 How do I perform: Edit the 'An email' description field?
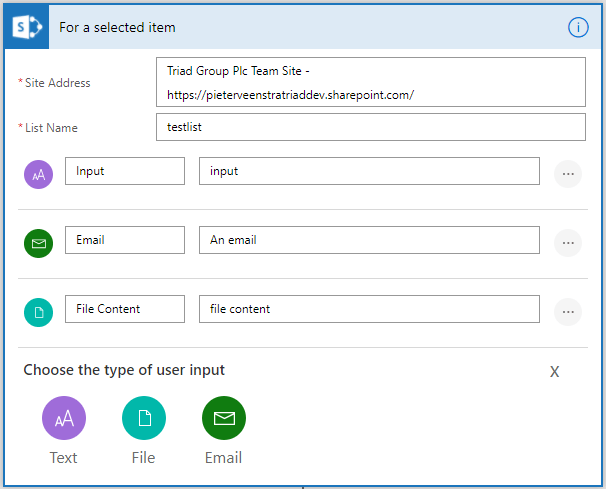(369, 240)
